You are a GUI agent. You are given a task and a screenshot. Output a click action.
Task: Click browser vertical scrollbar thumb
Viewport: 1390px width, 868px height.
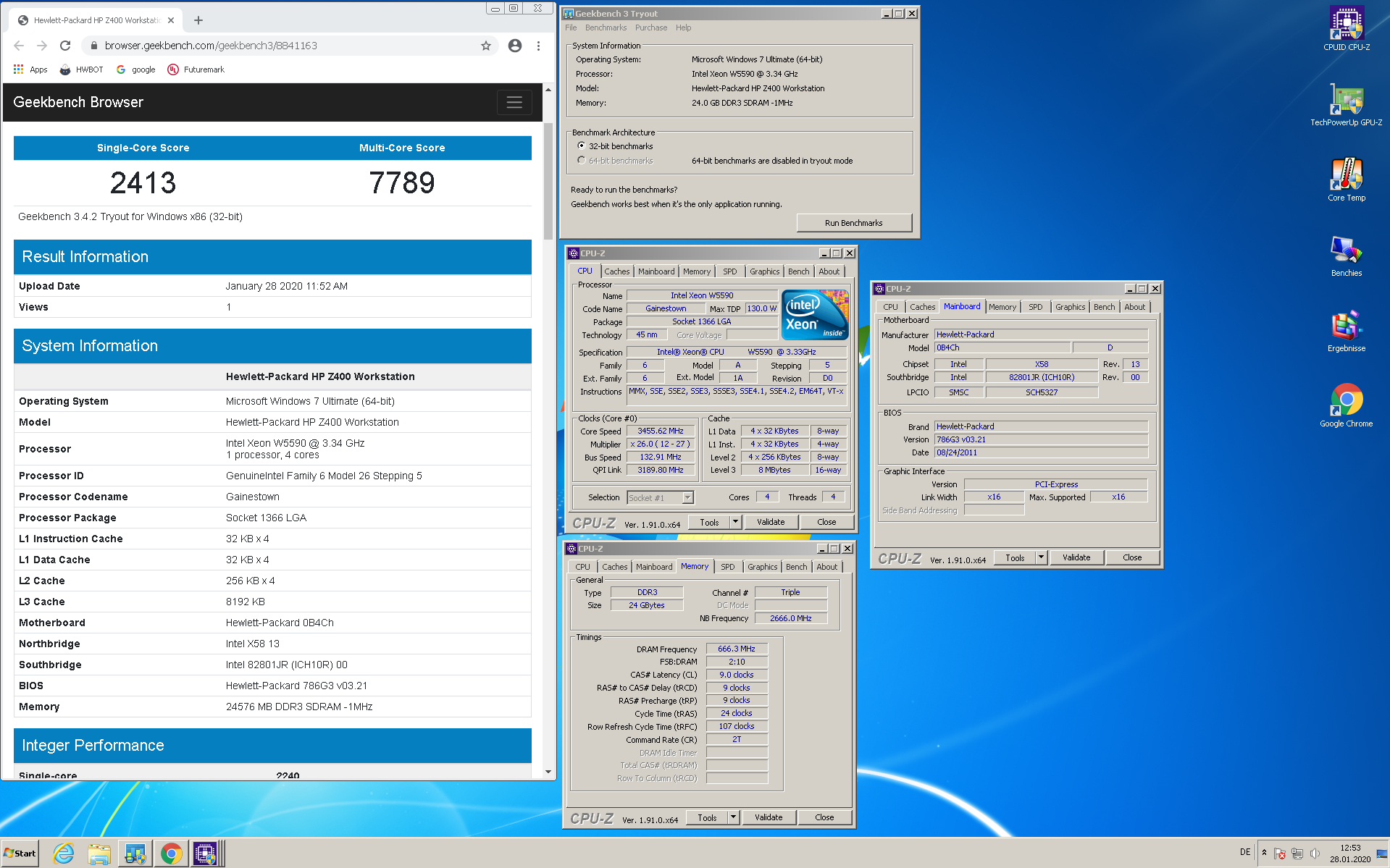click(548, 181)
